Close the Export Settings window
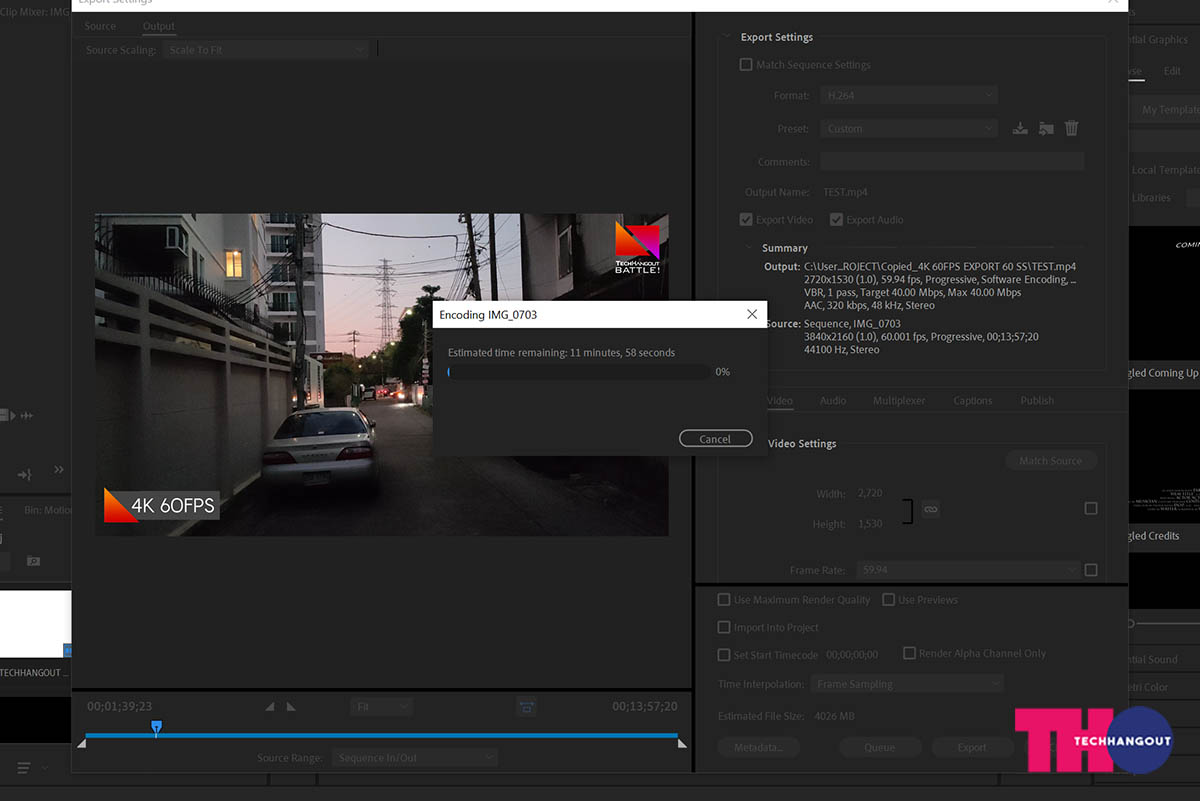 tap(1113, 3)
